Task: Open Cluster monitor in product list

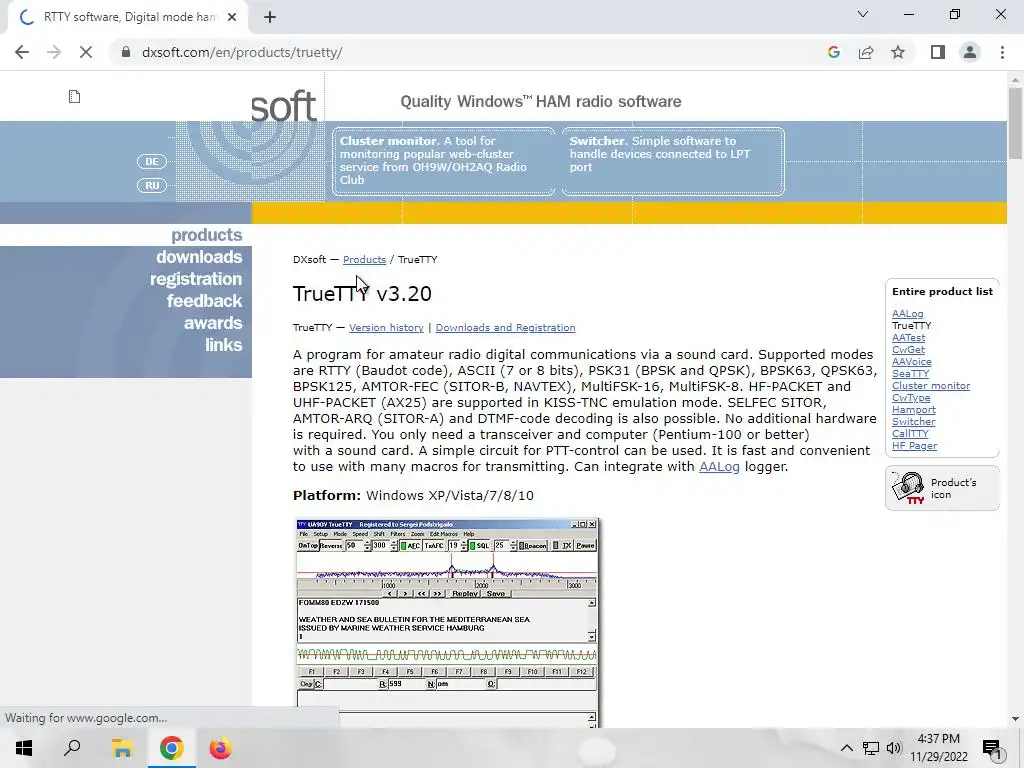Action: click(931, 385)
